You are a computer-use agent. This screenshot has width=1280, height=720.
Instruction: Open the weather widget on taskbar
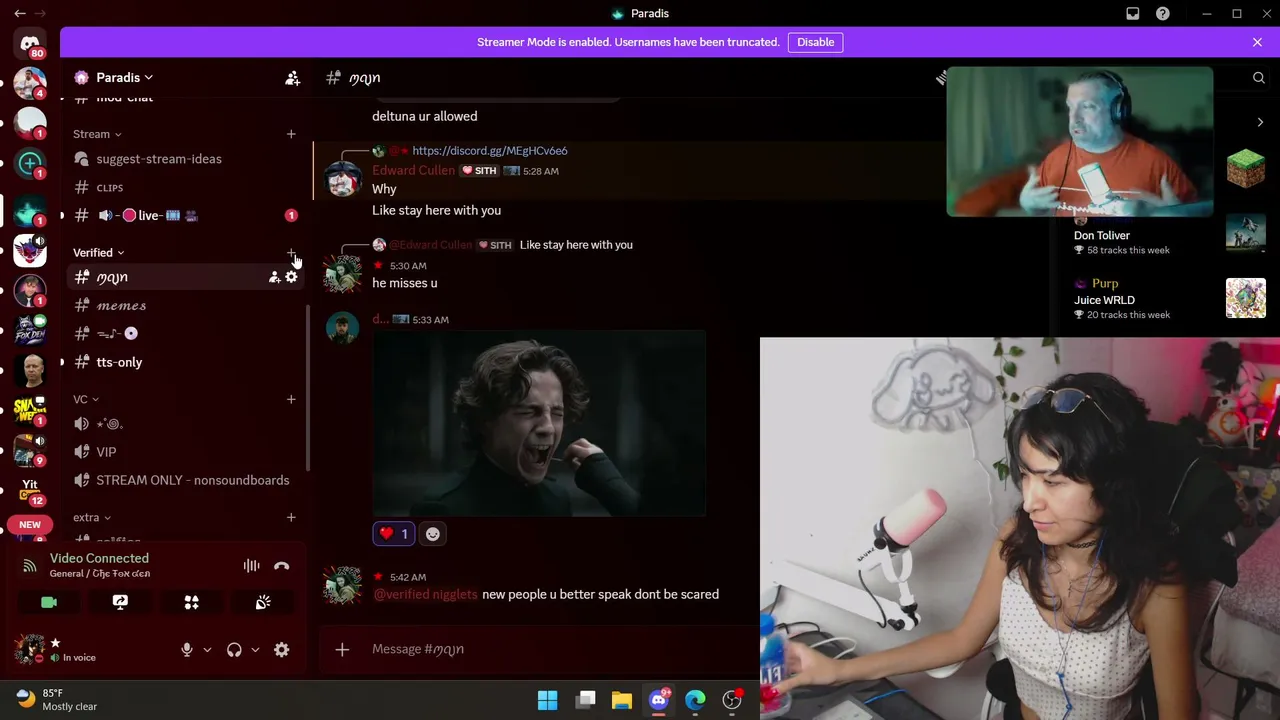57,700
